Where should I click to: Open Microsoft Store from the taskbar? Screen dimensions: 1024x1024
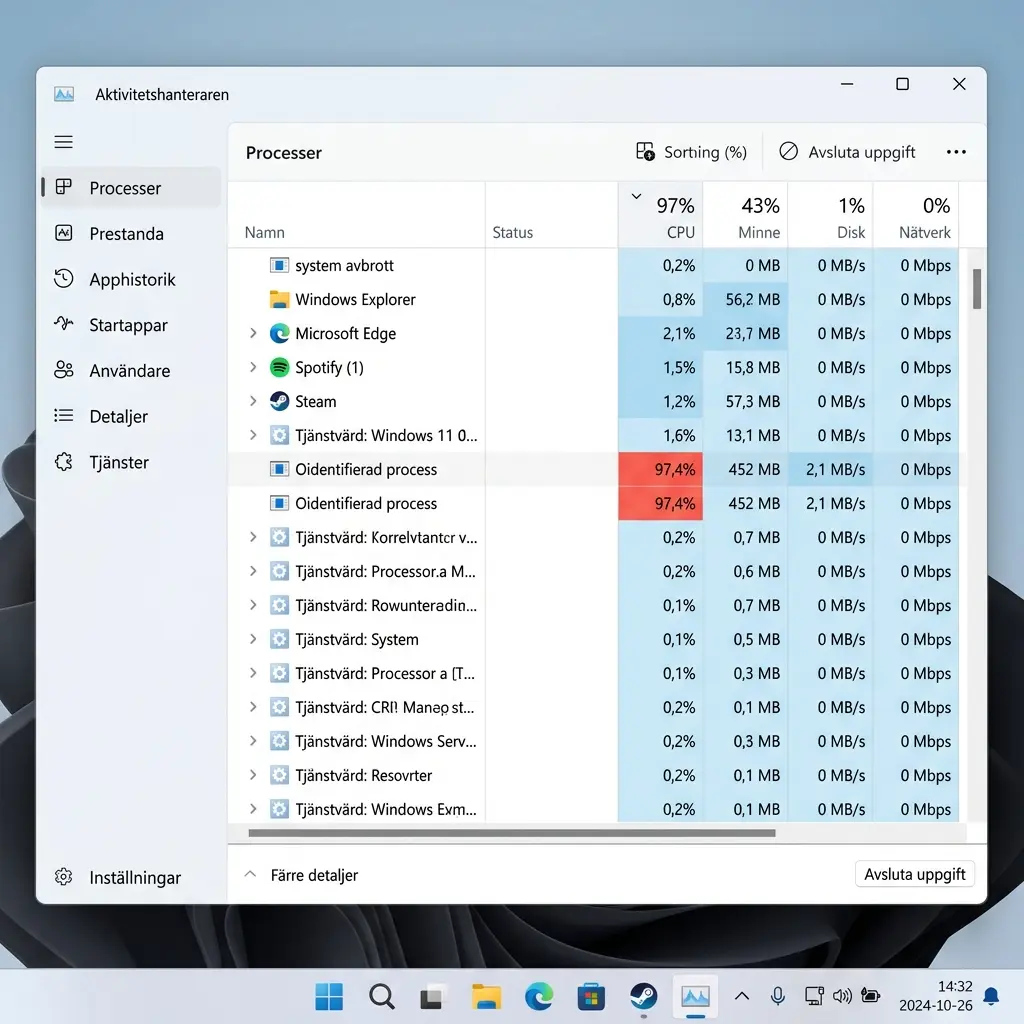click(x=591, y=997)
